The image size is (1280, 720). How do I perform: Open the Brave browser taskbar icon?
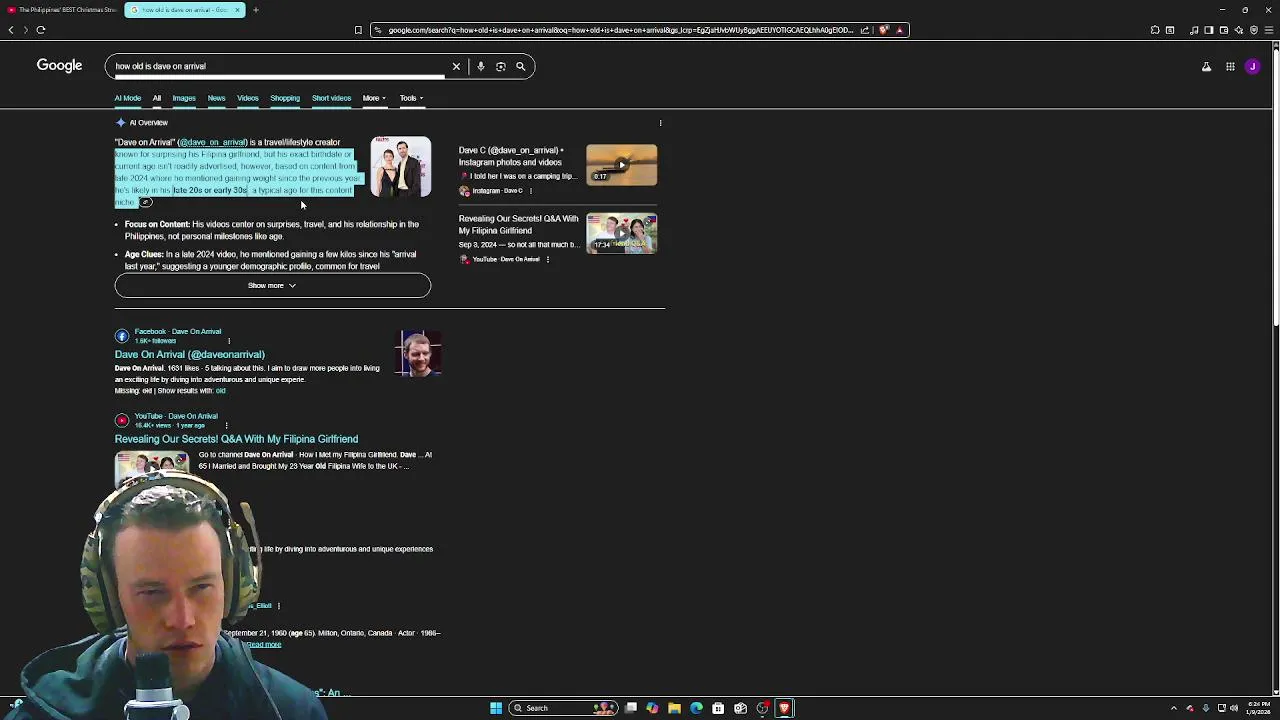[x=784, y=708]
